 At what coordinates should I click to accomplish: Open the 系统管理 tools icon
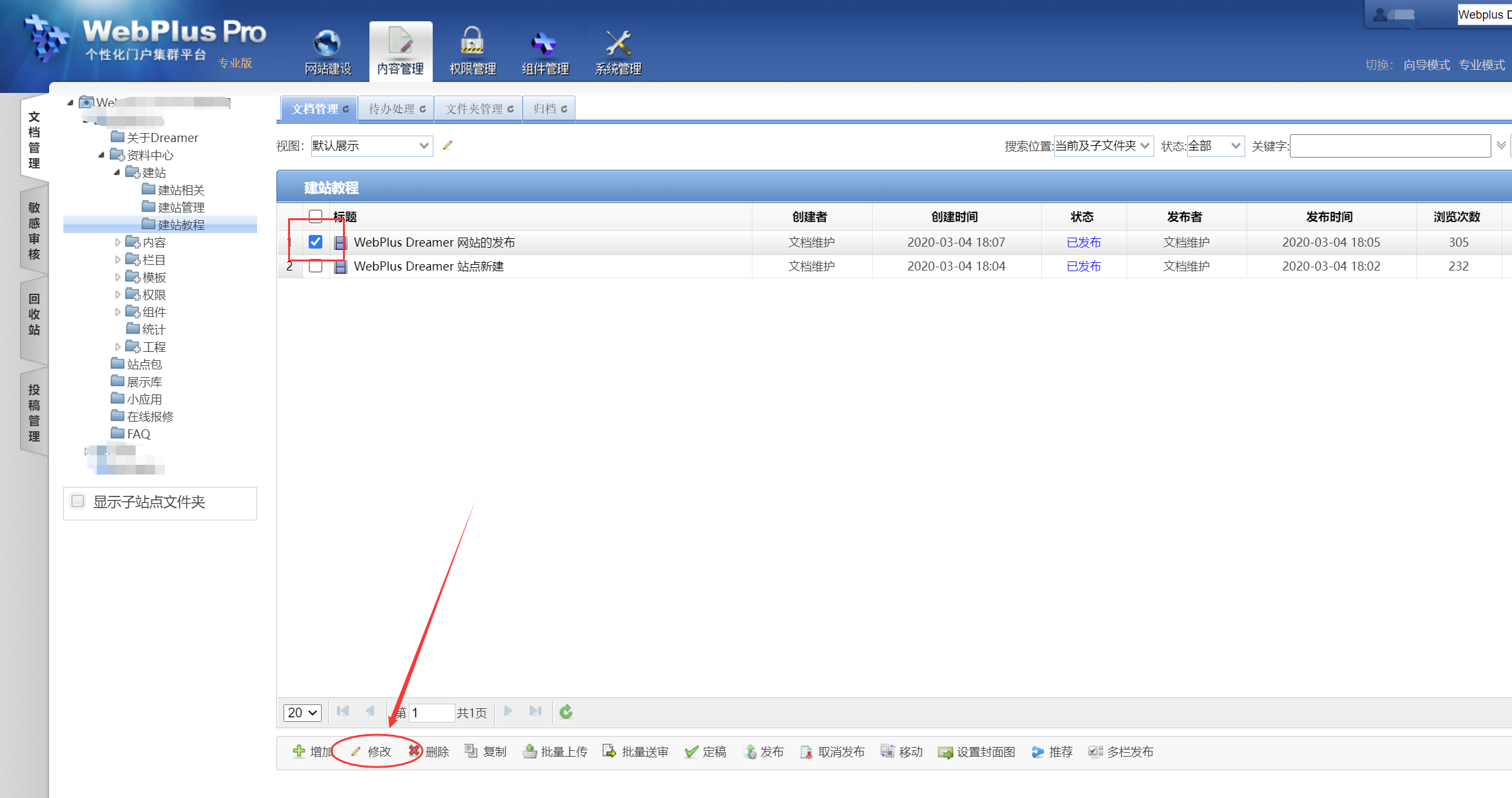[x=617, y=43]
